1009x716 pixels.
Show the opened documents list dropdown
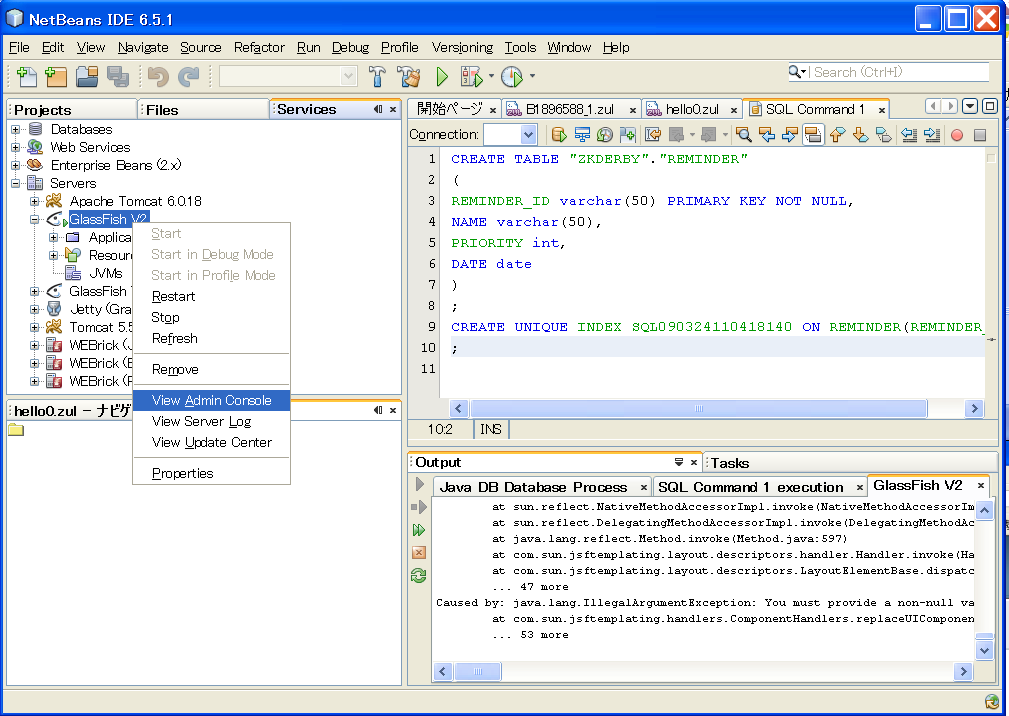pos(970,106)
